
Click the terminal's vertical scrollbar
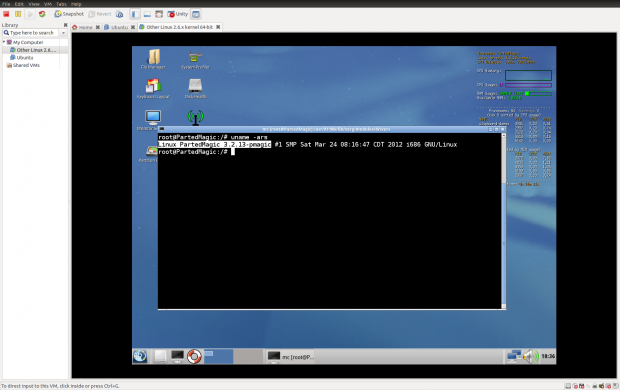click(504, 221)
